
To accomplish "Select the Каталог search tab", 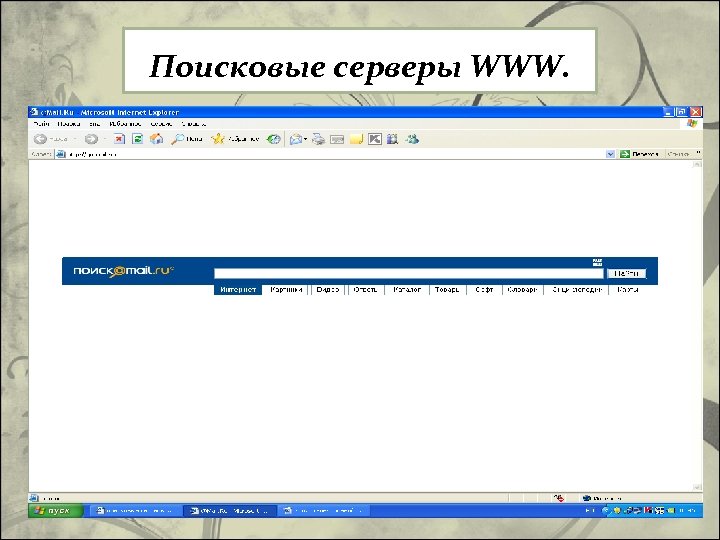I will (407, 290).
